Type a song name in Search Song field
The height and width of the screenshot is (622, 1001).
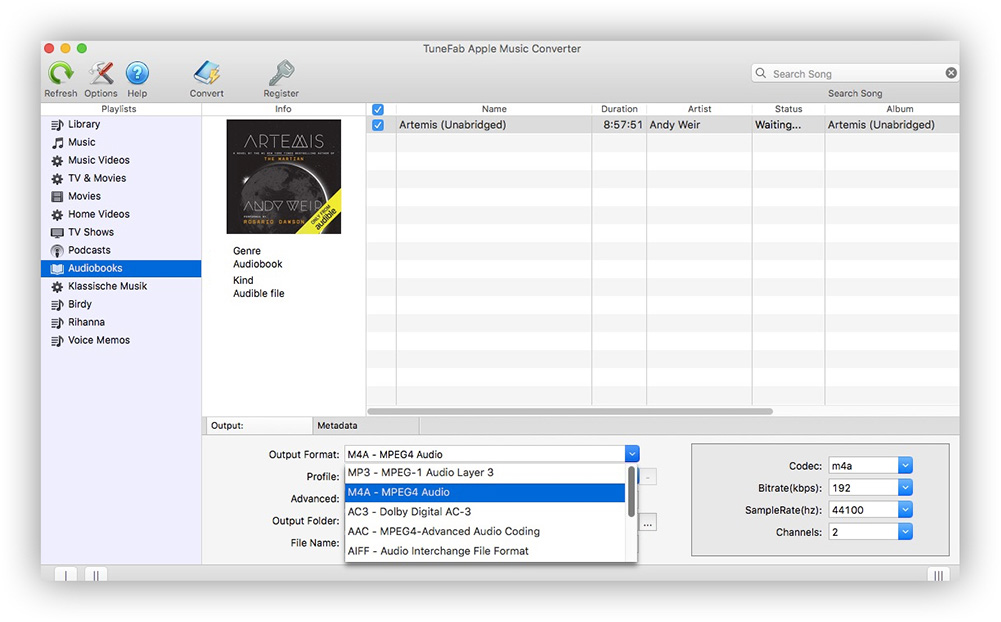[855, 72]
